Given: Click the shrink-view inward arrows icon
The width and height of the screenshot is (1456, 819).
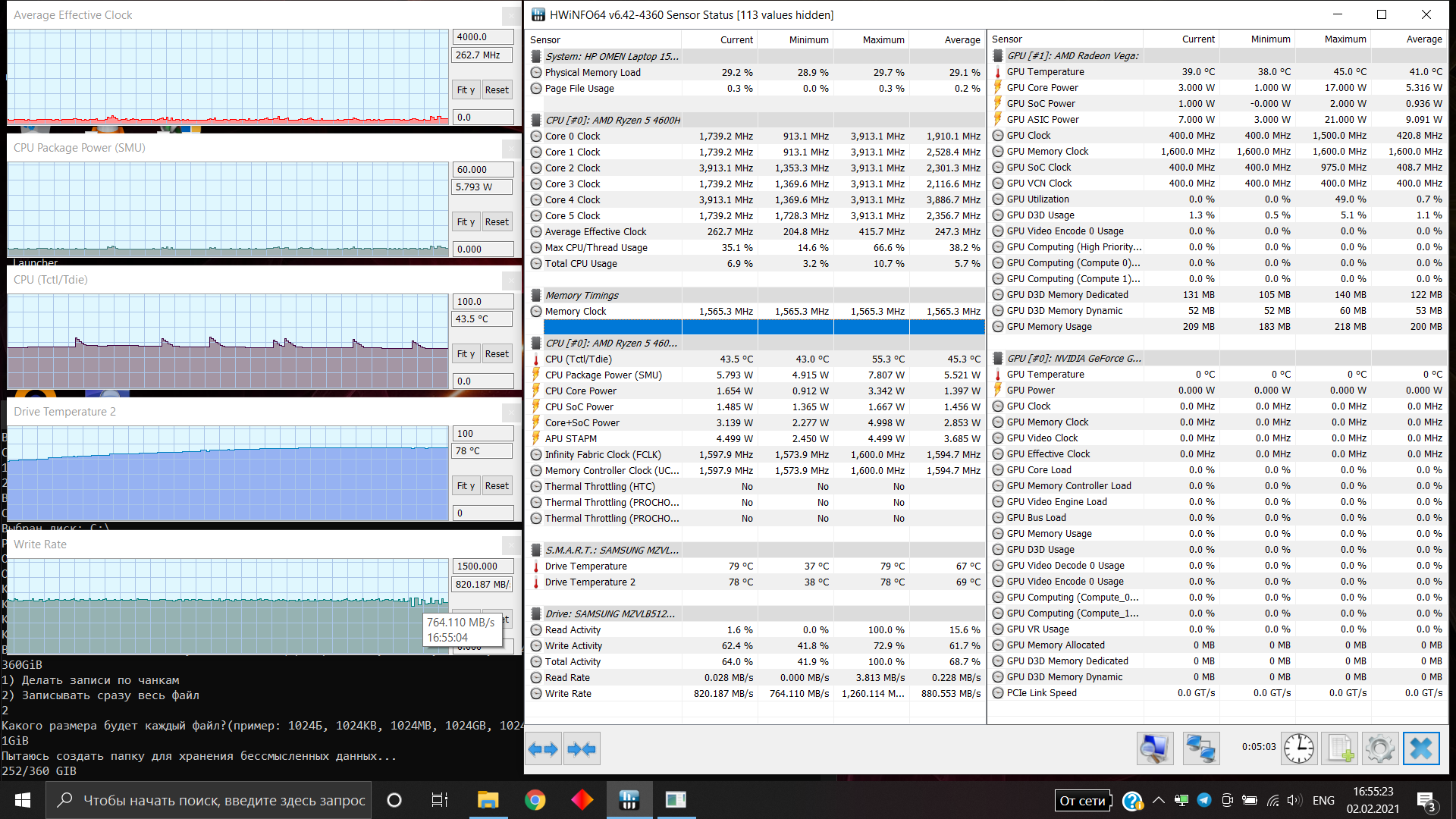Looking at the screenshot, I should (x=582, y=749).
